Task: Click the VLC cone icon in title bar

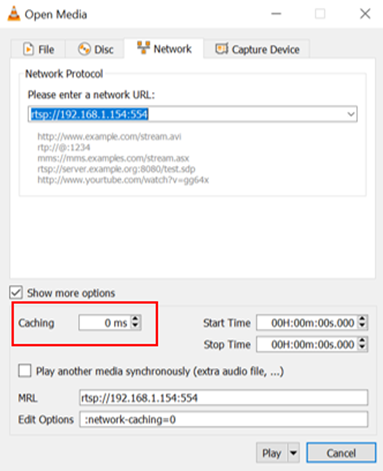Action: pyautogui.click(x=14, y=14)
